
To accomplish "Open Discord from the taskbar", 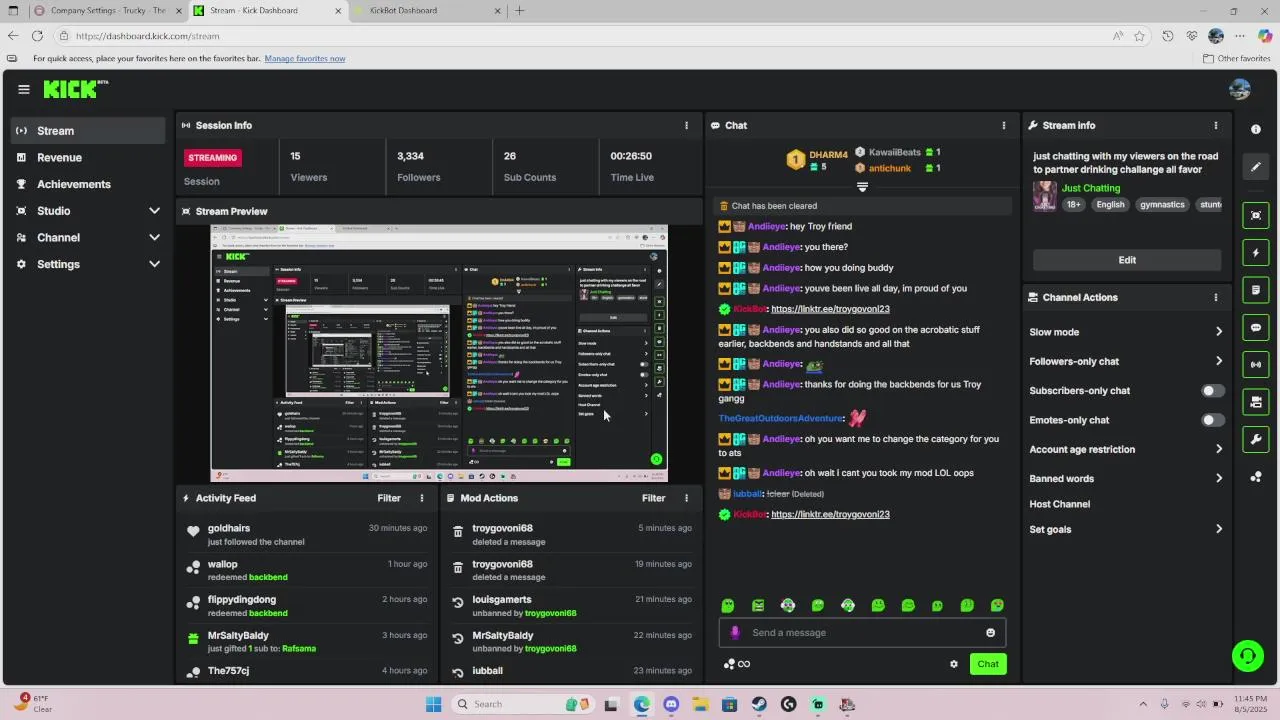I will click(671, 705).
